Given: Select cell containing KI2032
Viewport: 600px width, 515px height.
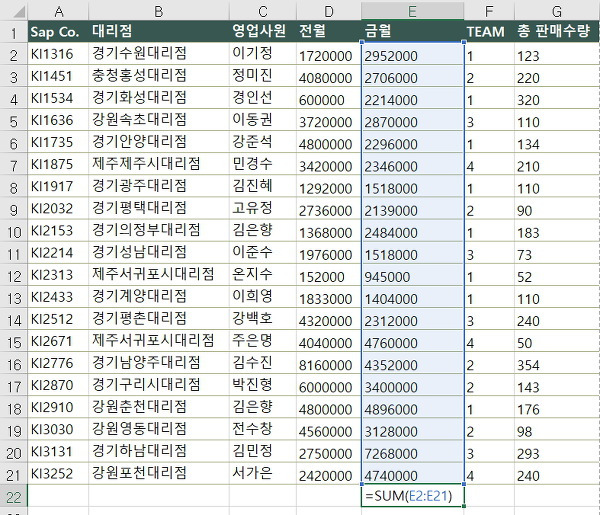Looking at the screenshot, I should click(x=58, y=209).
